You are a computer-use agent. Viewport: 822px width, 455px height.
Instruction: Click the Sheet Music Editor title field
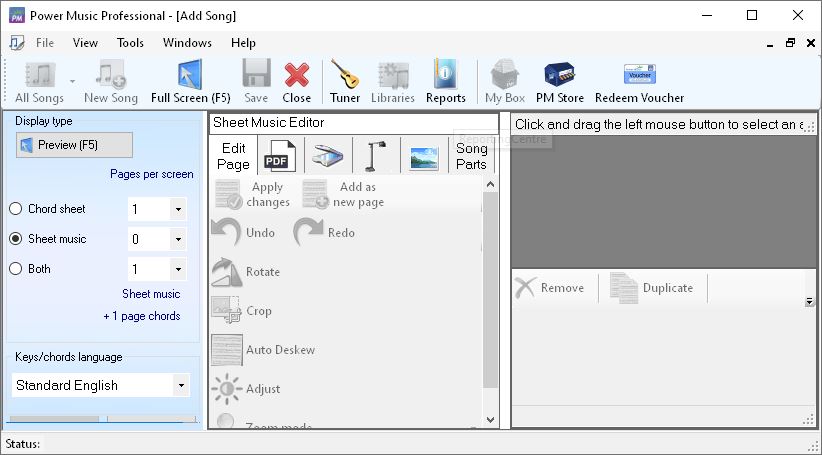click(354, 123)
